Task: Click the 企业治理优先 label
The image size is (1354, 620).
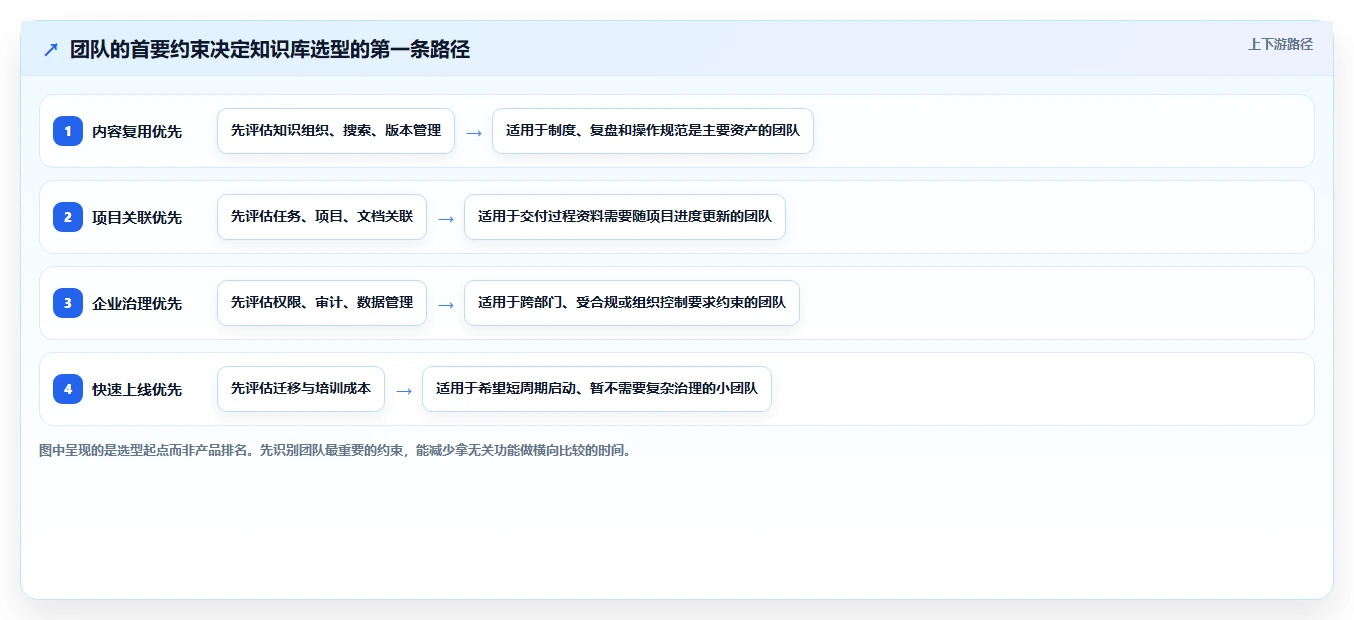Action: [x=137, y=303]
